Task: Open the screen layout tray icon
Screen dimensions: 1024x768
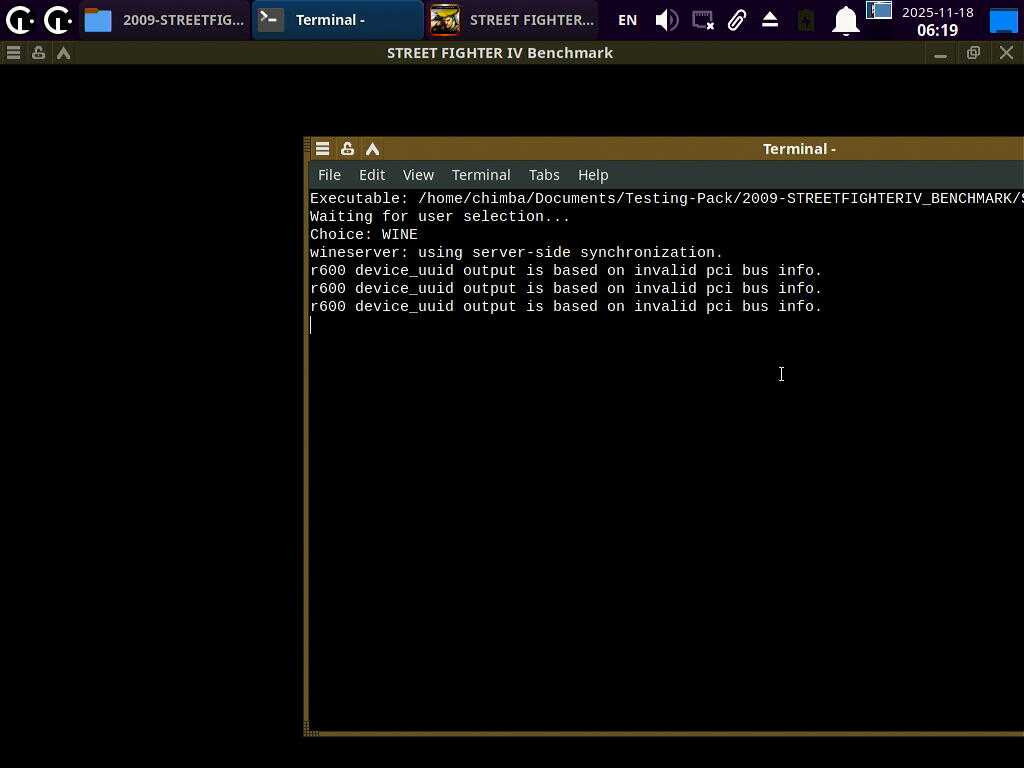Action: pyautogui.click(x=879, y=10)
